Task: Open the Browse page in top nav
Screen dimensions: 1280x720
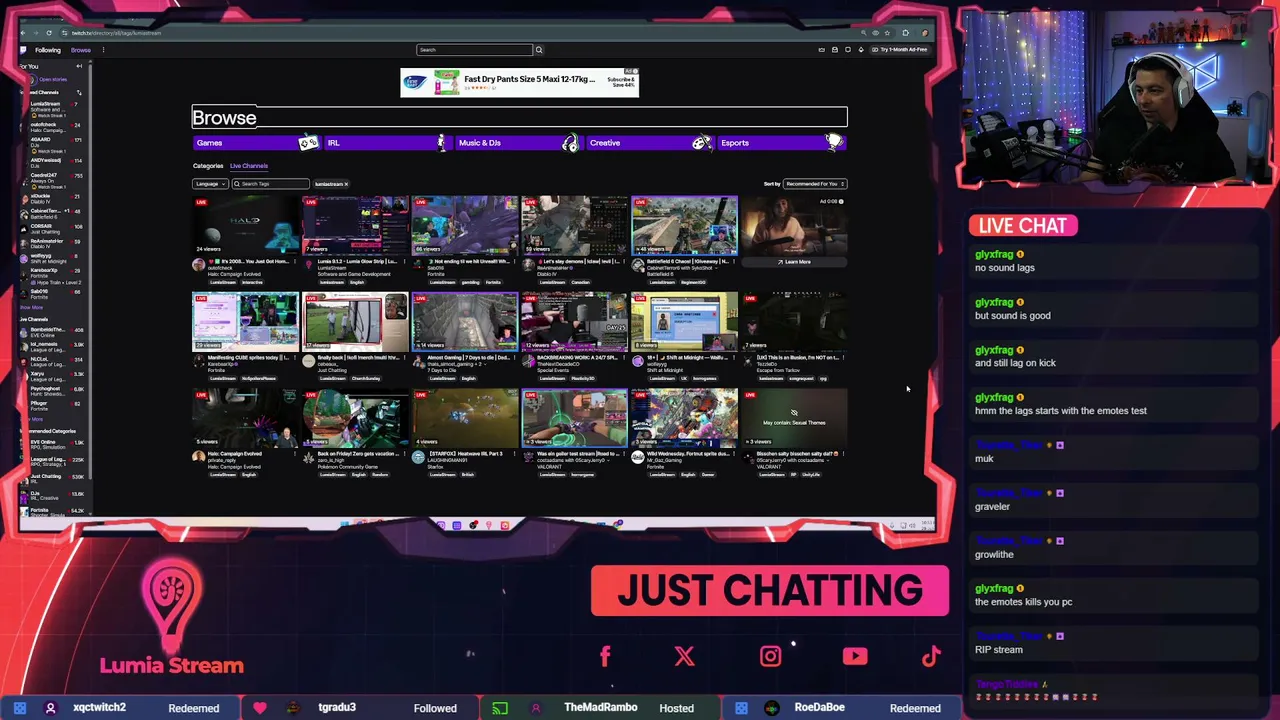Action: 81,50
